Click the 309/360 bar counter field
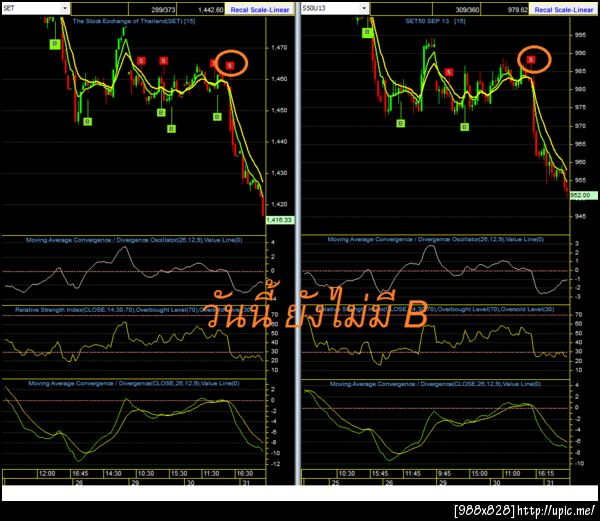Image resolution: width=600 pixels, height=521 pixels. [457, 10]
